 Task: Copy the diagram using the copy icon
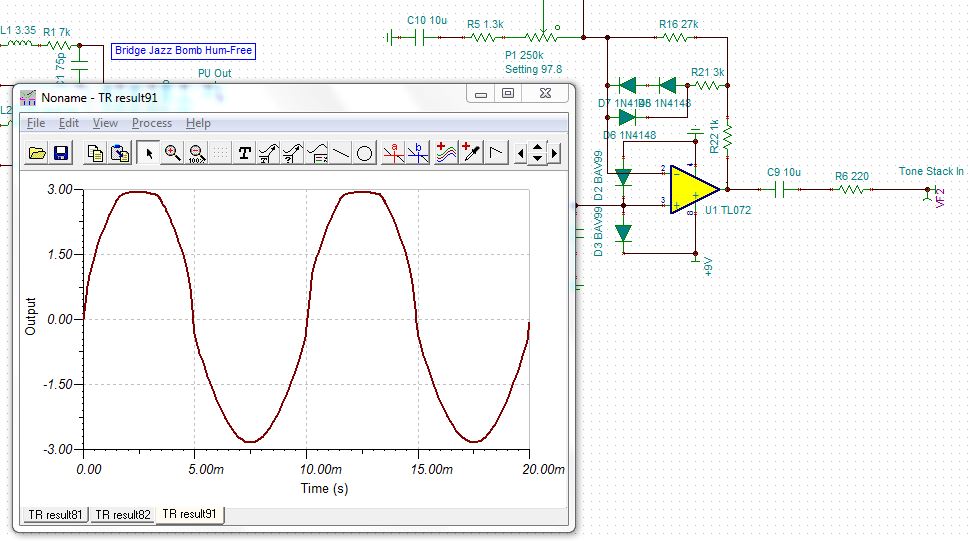pos(95,153)
